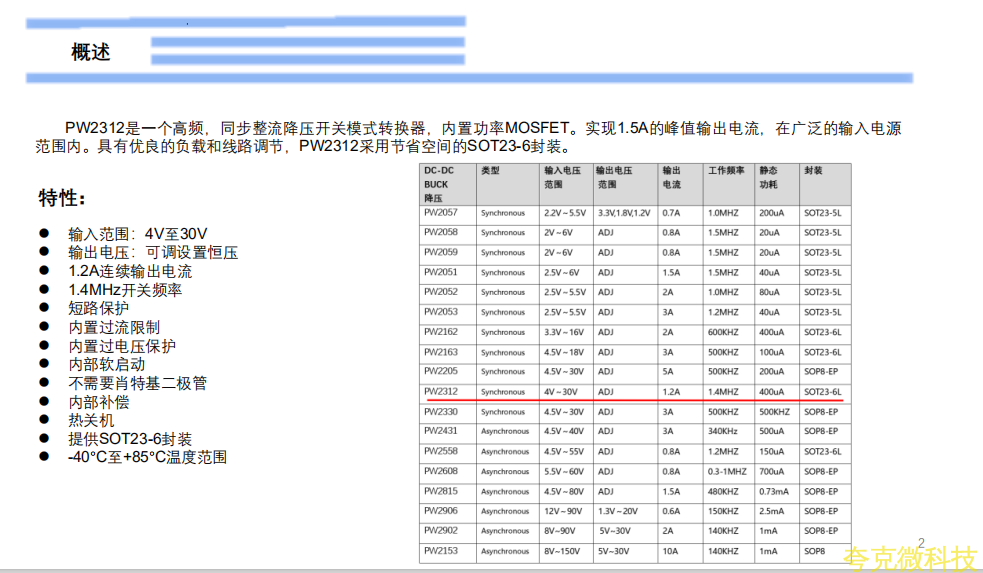
Task: Click the 输入范围：4V至30V bullet item
Action: pyautogui.click(x=138, y=234)
